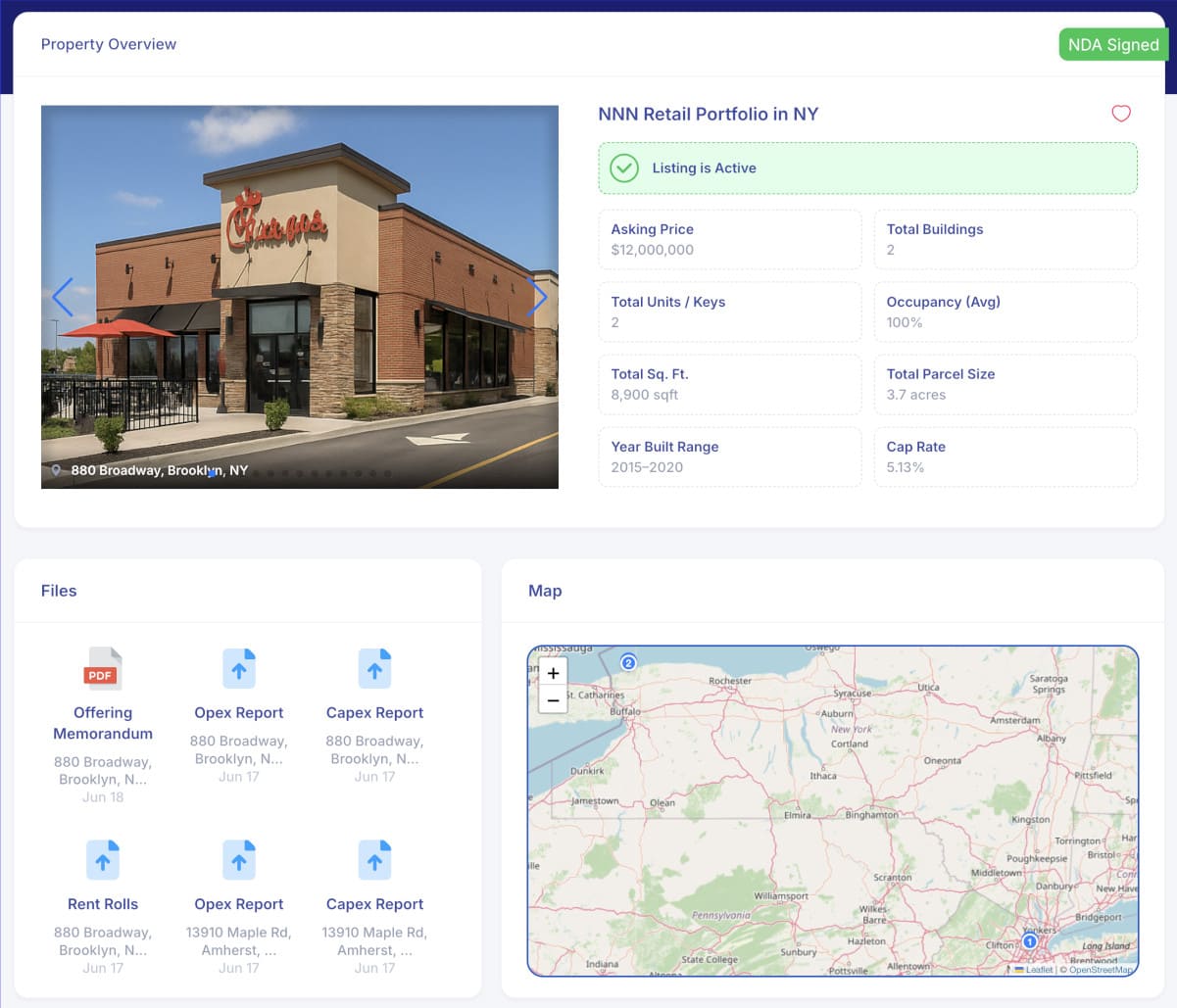The height and width of the screenshot is (1008, 1177).
Task: Click the Listing is Active status banner
Action: [868, 168]
